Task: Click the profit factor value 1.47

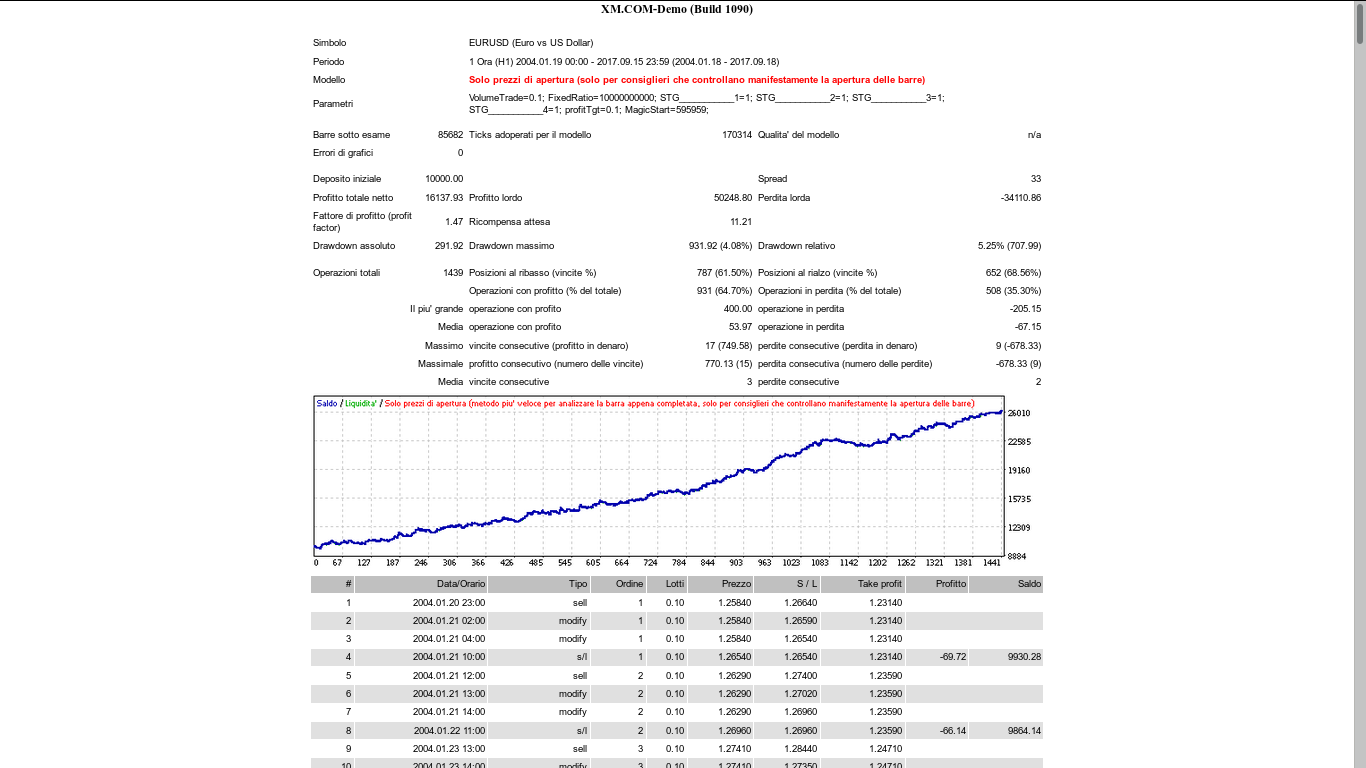Action: tap(454, 222)
